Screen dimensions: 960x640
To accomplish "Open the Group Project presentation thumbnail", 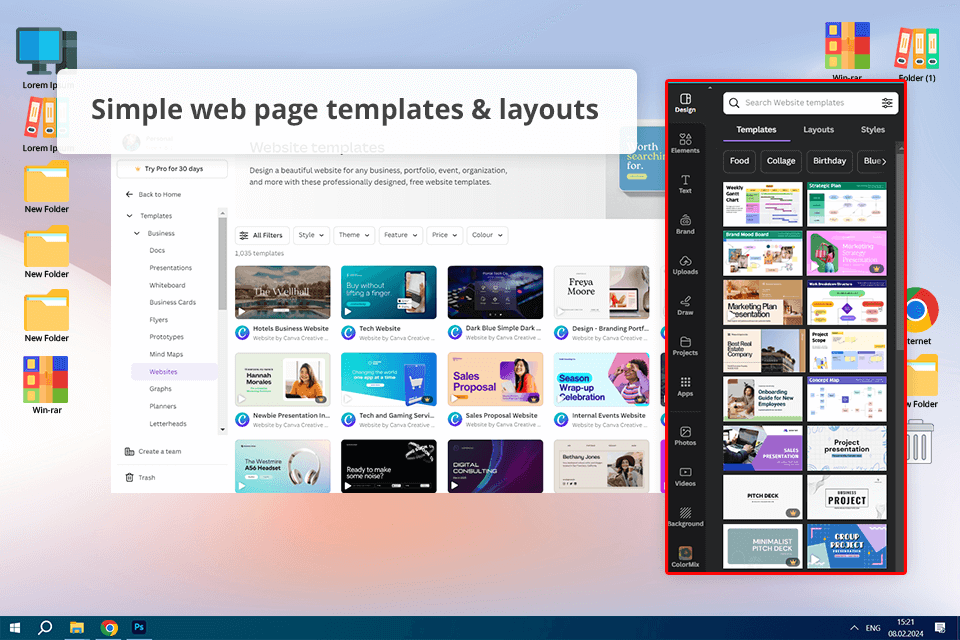I will pyautogui.click(x=846, y=546).
